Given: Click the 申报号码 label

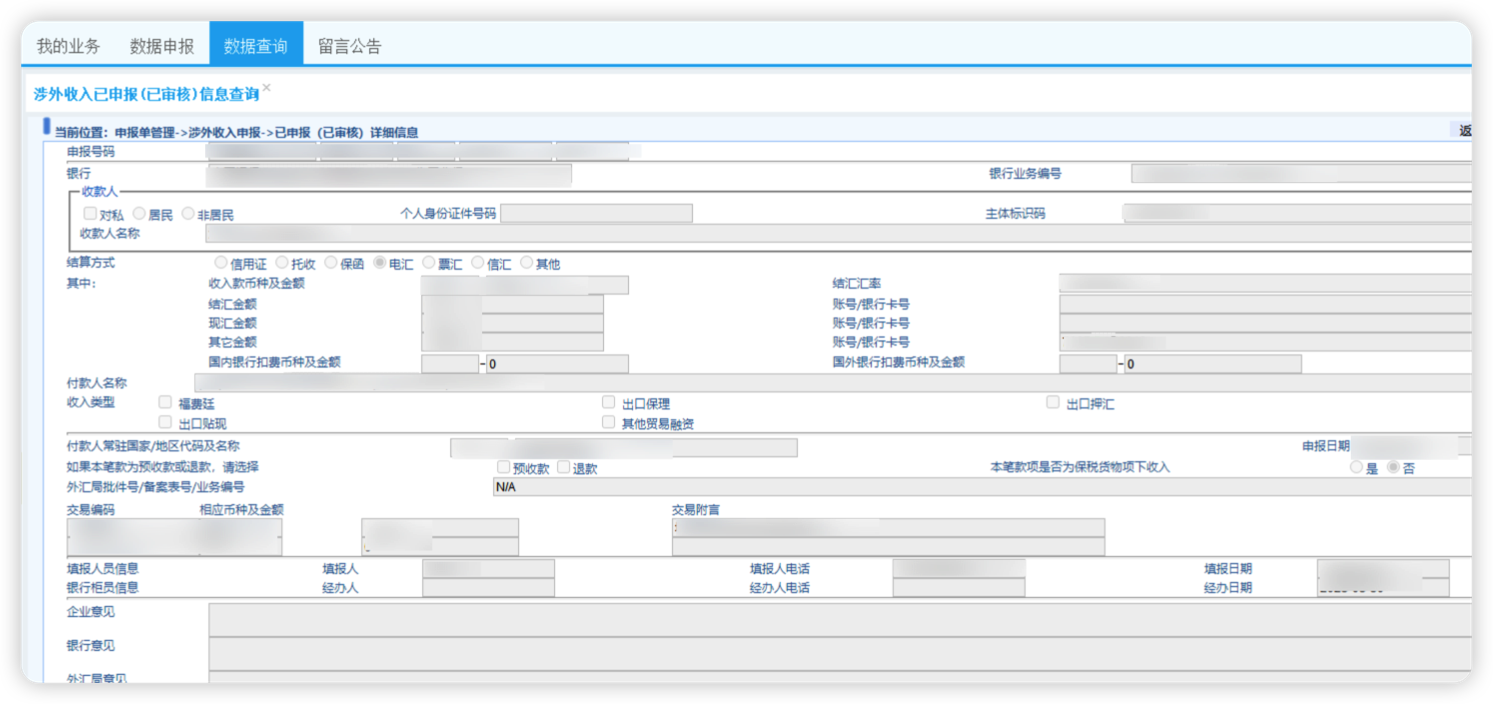Looking at the screenshot, I should pyautogui.click(x=91, y=152).
